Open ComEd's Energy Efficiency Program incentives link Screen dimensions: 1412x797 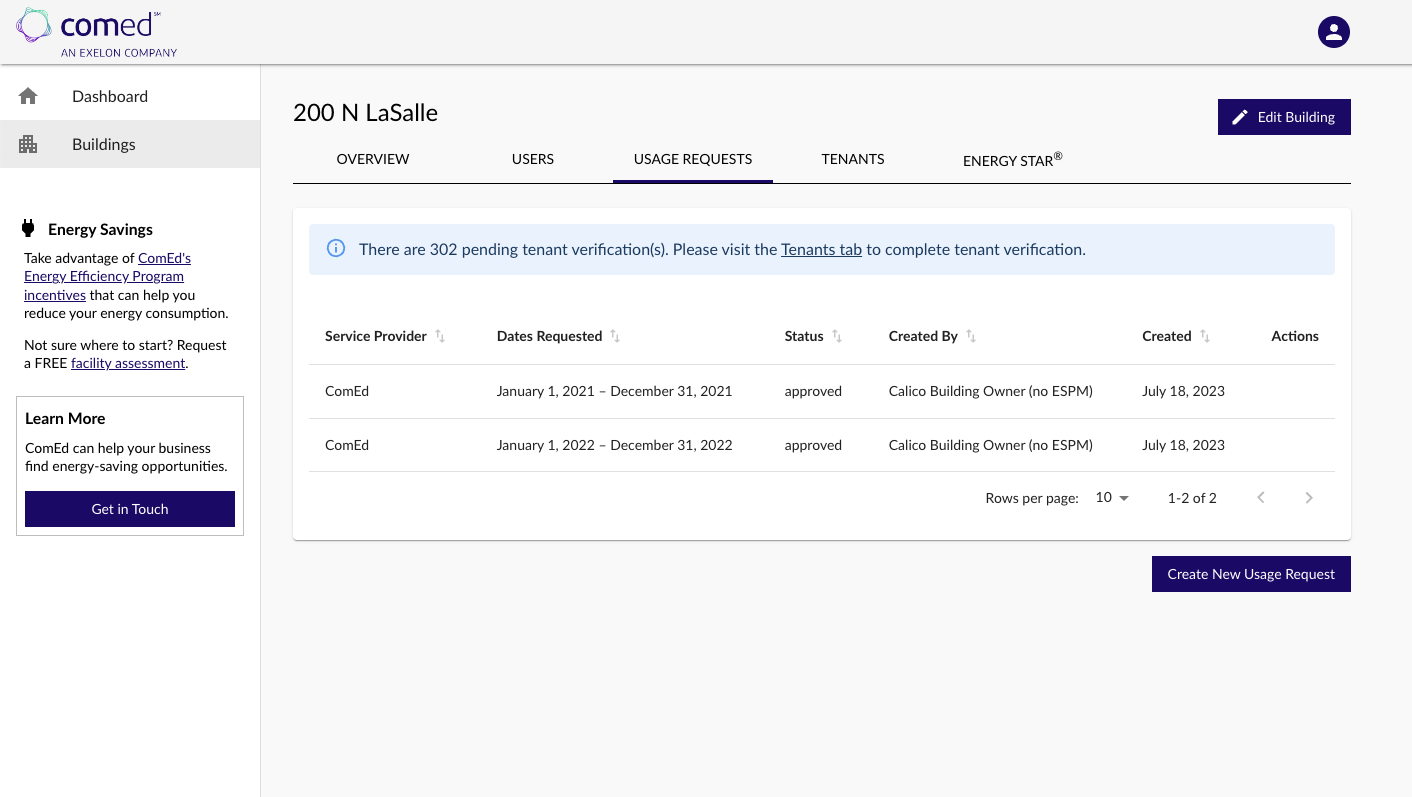tap(108, 276)
